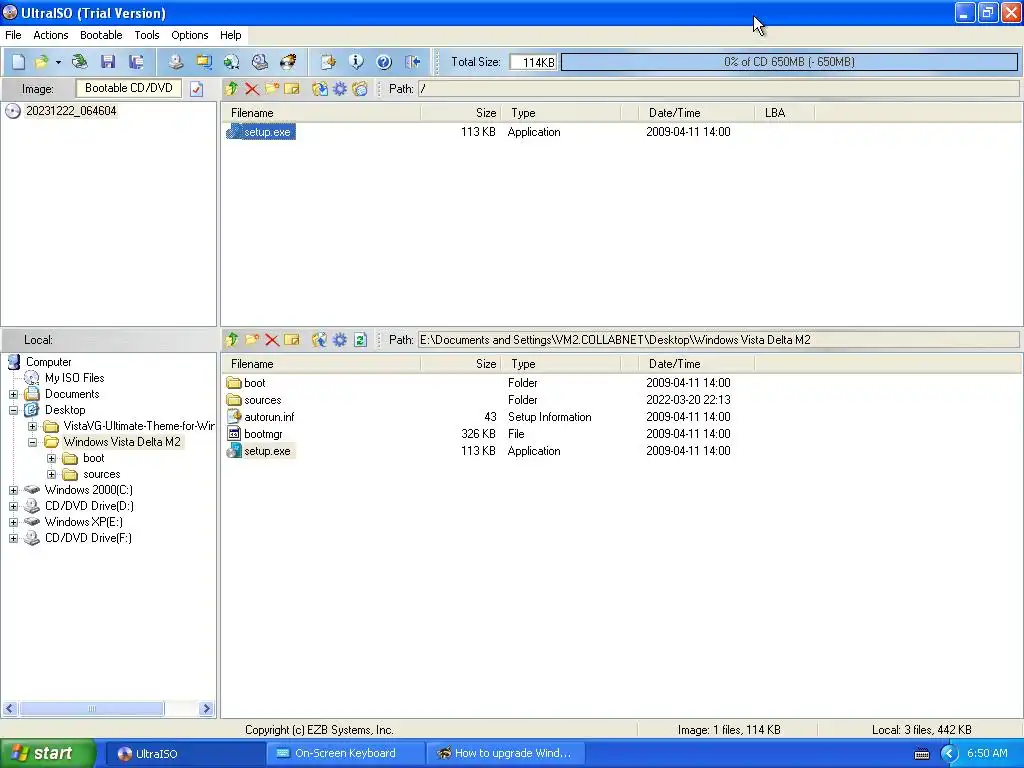The image size is (1024, 768).
Task: Click the New Folder icon in Local pane toolbar
Action: [x=251, y=340]
